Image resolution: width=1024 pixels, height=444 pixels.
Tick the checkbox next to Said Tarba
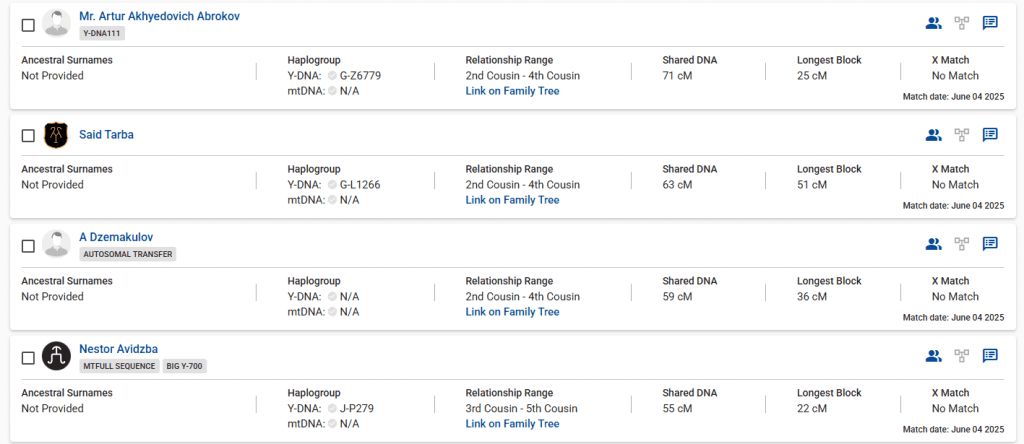tap(28, 135)
